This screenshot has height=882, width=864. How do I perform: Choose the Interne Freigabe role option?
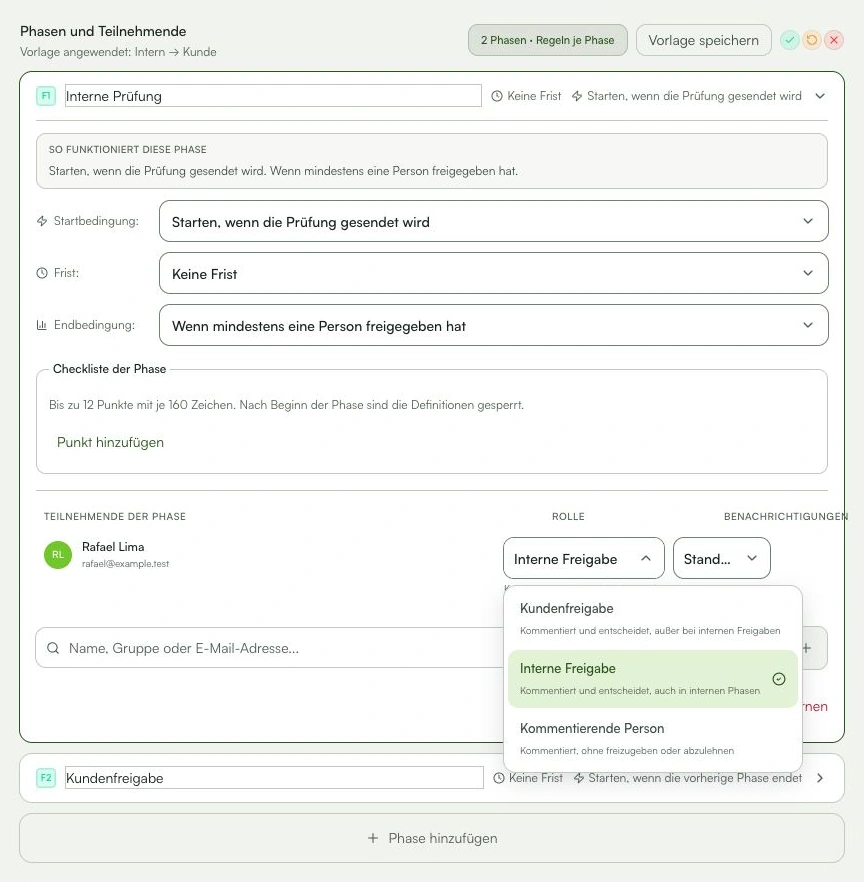coord(652,678)
